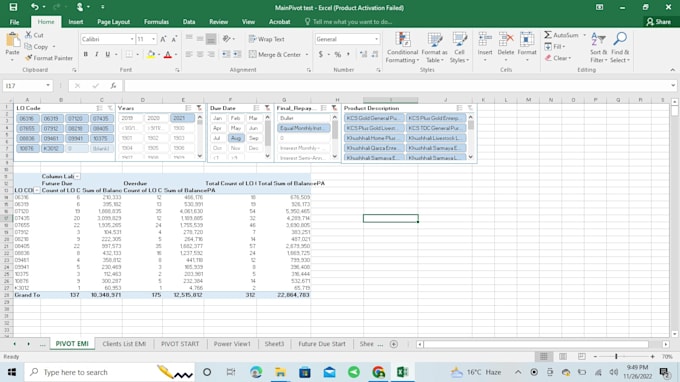
Task: Click the Wrap Text button
Action: coord(266,39)
